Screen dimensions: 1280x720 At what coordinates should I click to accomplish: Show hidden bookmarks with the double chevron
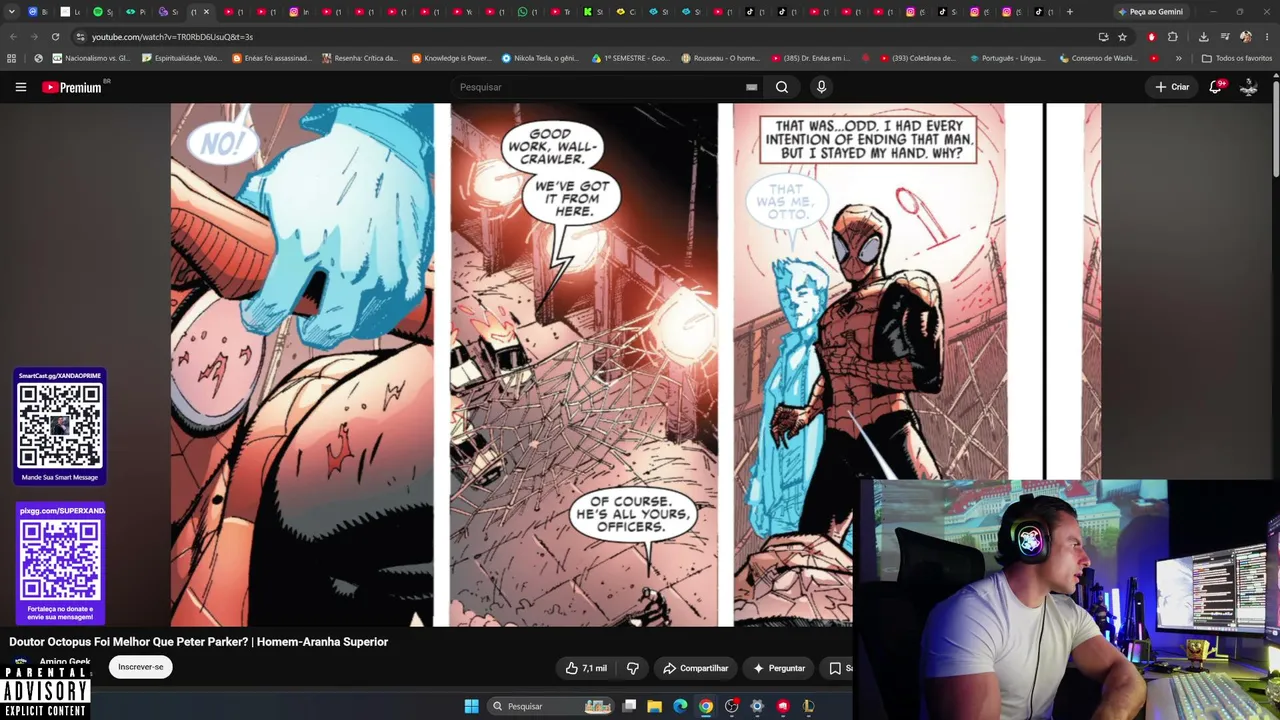point(1178,58)
